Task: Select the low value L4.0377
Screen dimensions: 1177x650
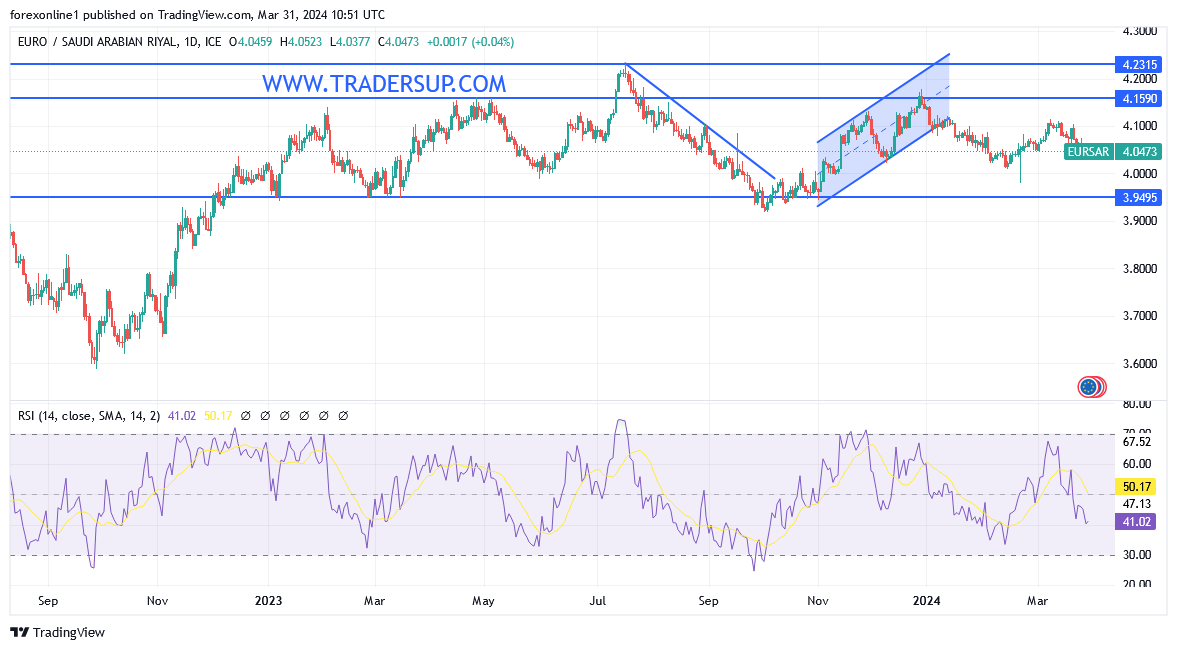Action: point(350,42)
